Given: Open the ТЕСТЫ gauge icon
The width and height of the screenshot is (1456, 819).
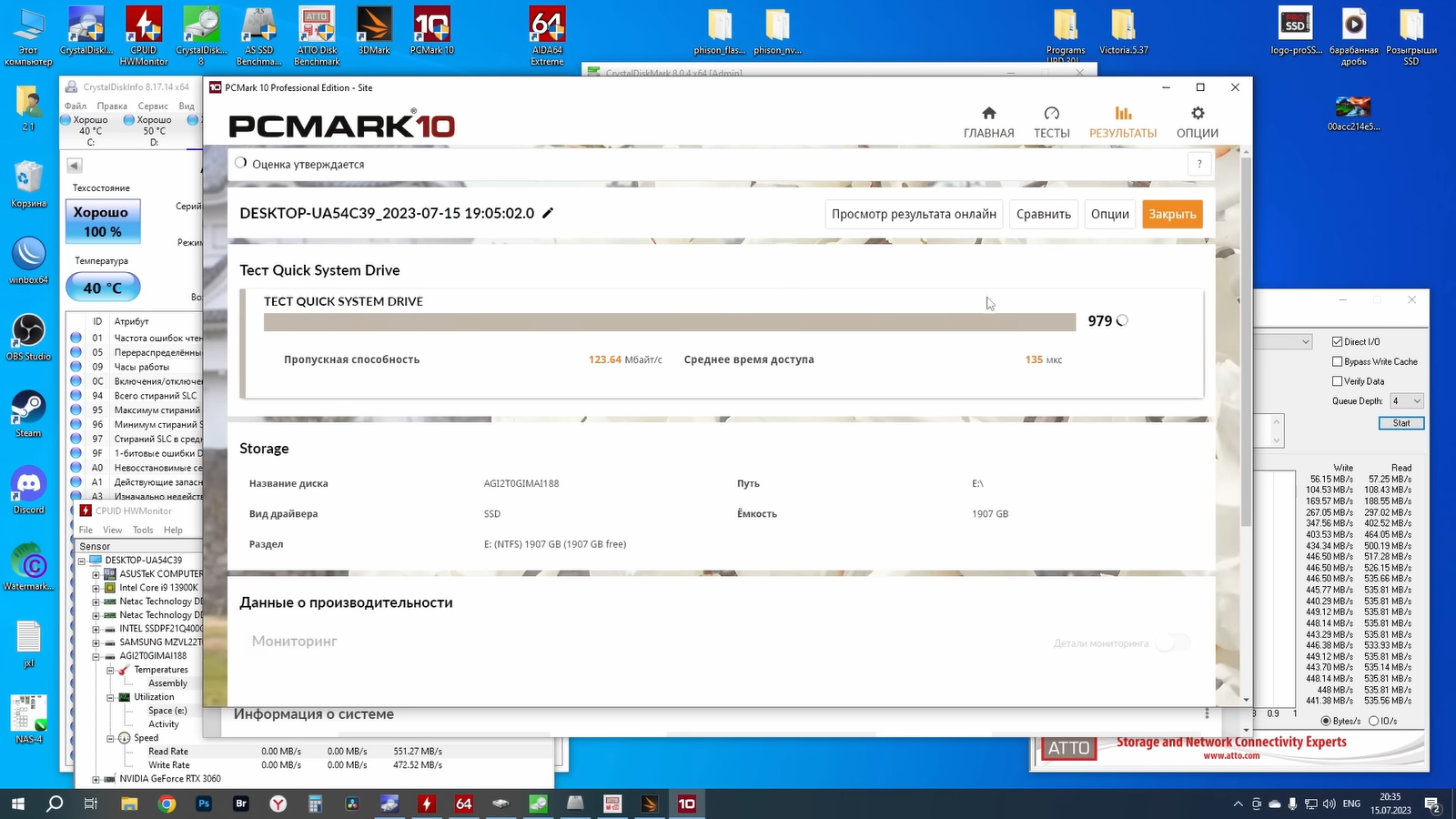Looking at the screenshot, I should (1051, 114).
